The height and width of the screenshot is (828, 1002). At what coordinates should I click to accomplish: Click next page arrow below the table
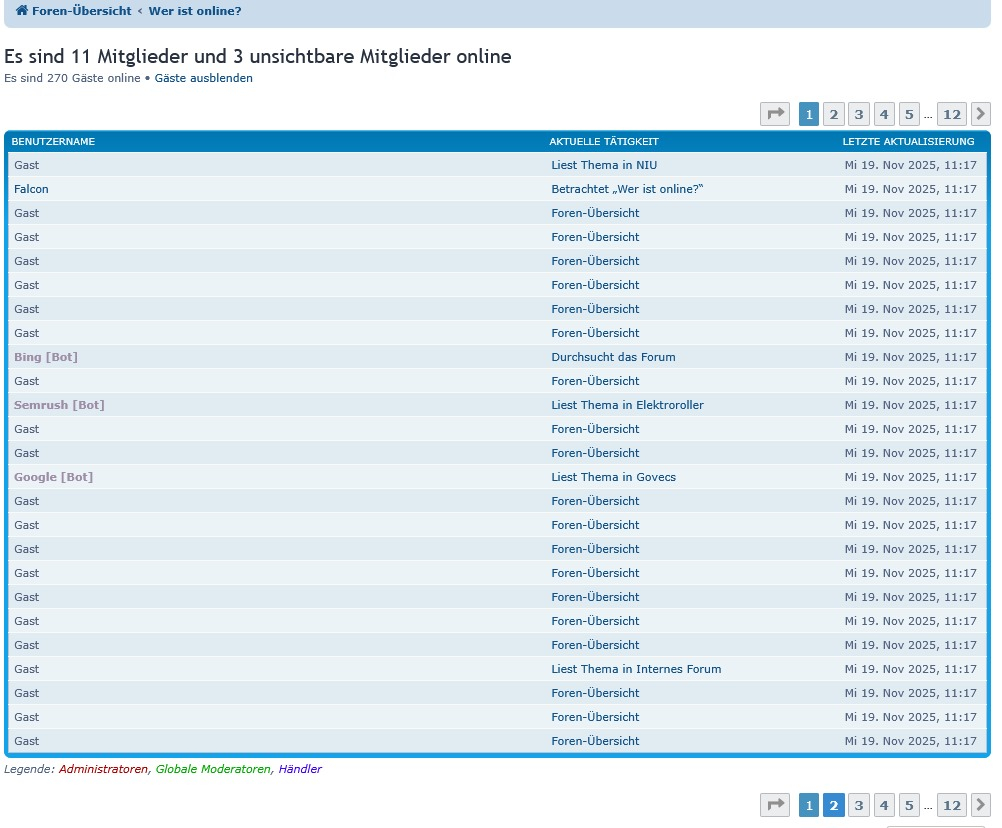click(981, 805)
